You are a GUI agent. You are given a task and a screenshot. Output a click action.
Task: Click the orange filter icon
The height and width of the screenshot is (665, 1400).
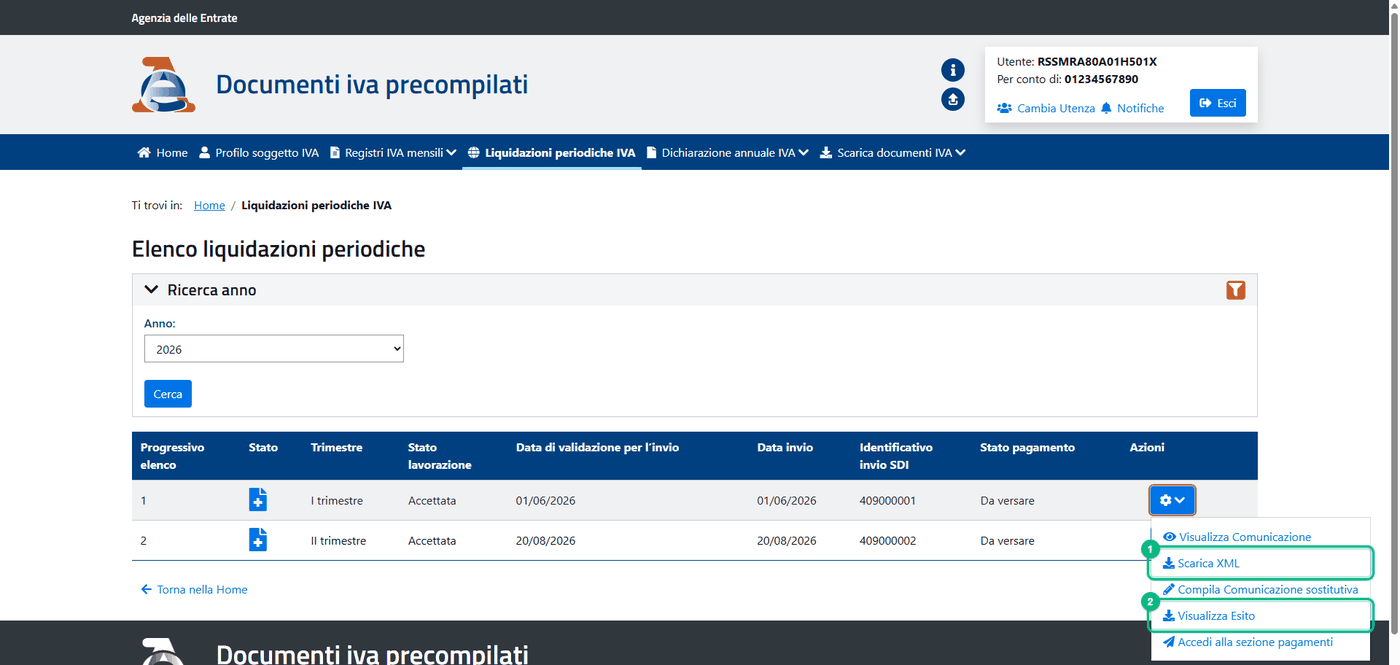pyautogui.click(x=1236, y=290)
